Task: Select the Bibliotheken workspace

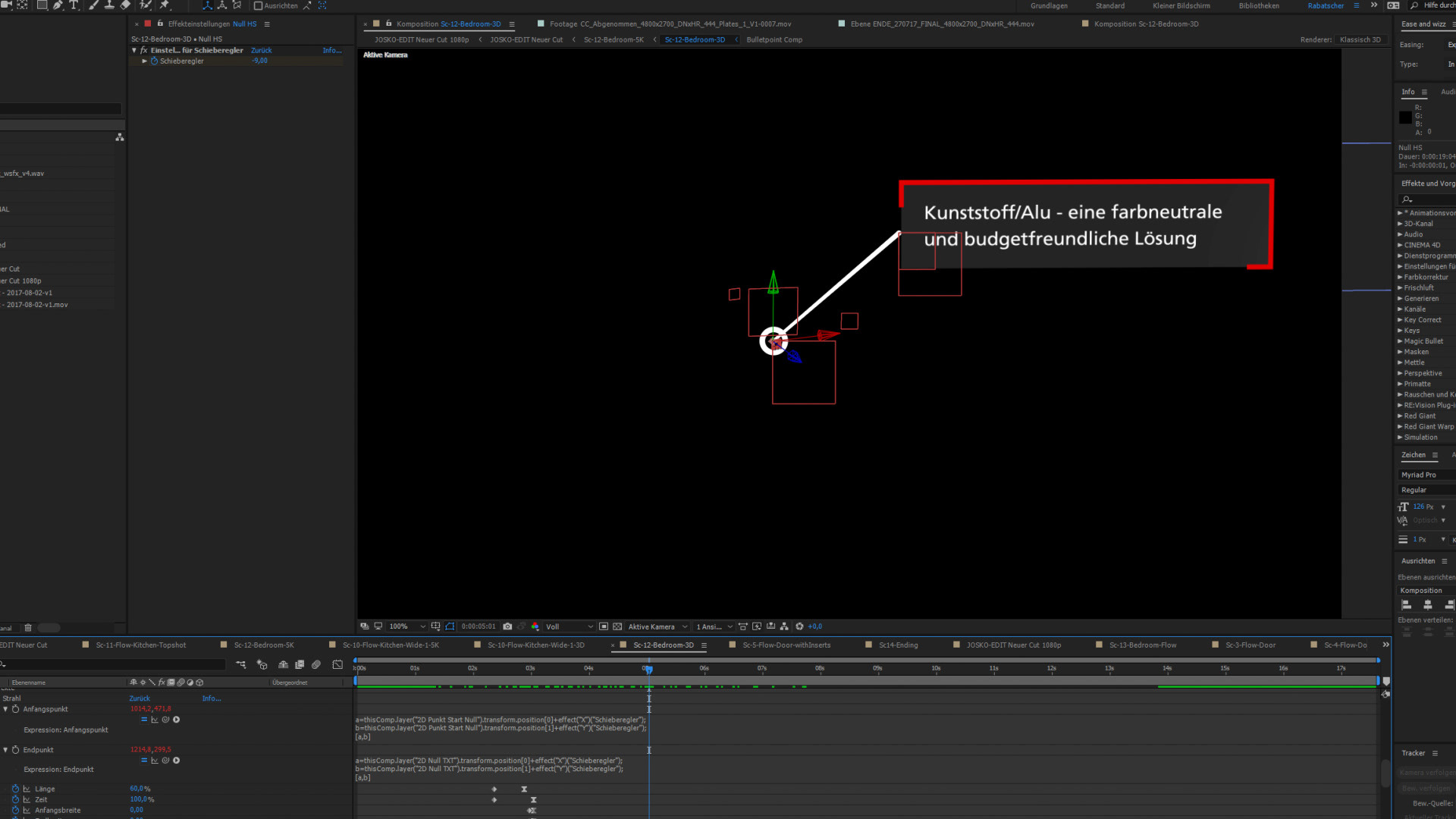Action: [x=1259, y=5]
